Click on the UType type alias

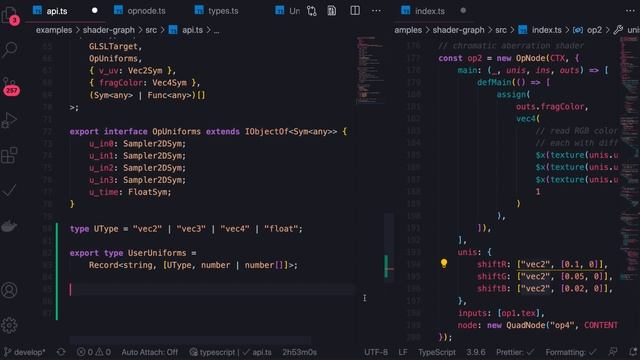click(106, 229)
